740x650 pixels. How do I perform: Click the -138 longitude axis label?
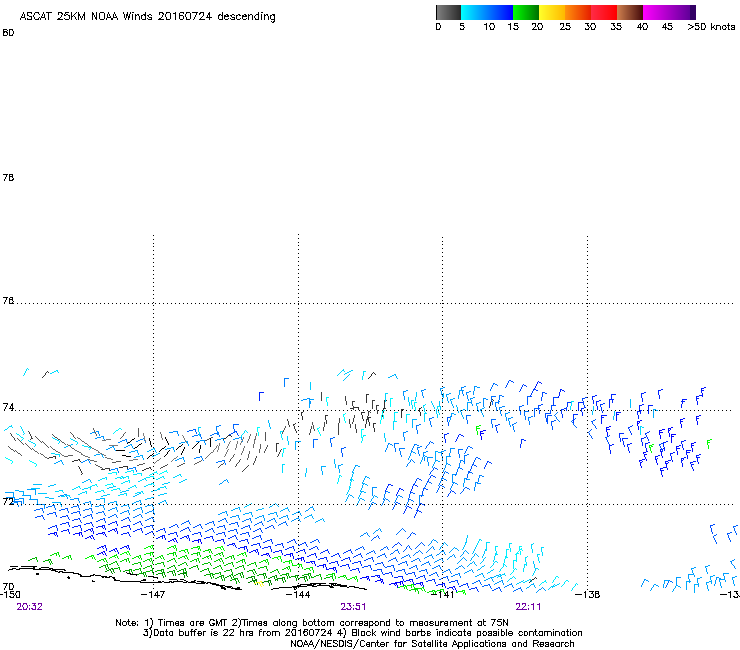pyautogui.click(x=588, y=595)
